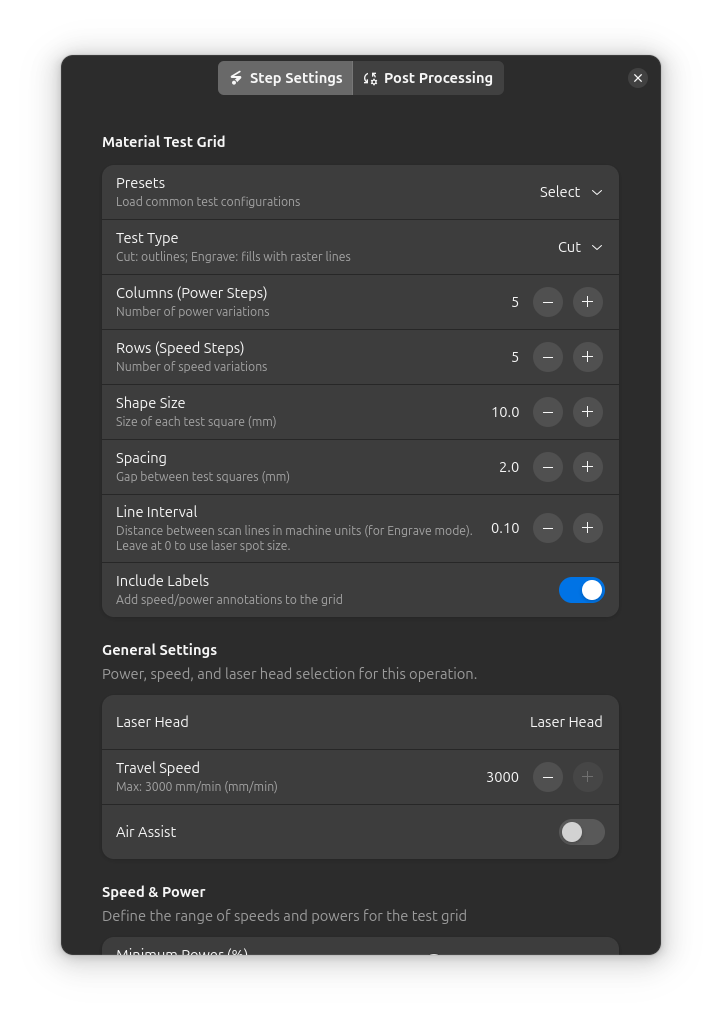Viewport: 722px width, 1022px height.
Task: Click the plus icon next to Shape Size
Action: 587,412
